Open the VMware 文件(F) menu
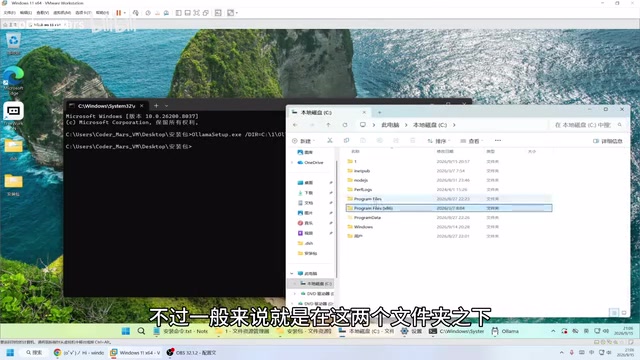 coord(9,13)
